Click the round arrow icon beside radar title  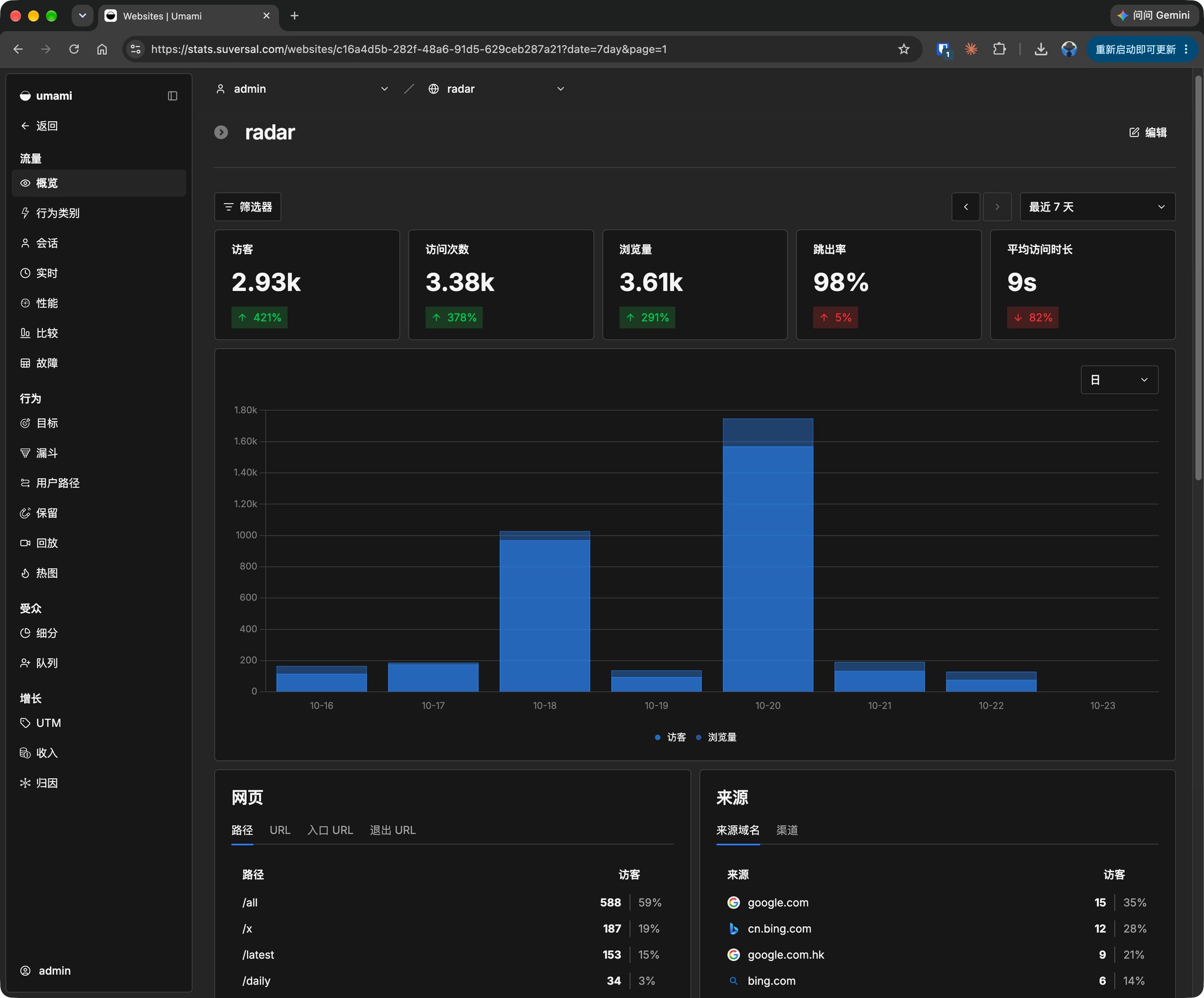point(221,132)
